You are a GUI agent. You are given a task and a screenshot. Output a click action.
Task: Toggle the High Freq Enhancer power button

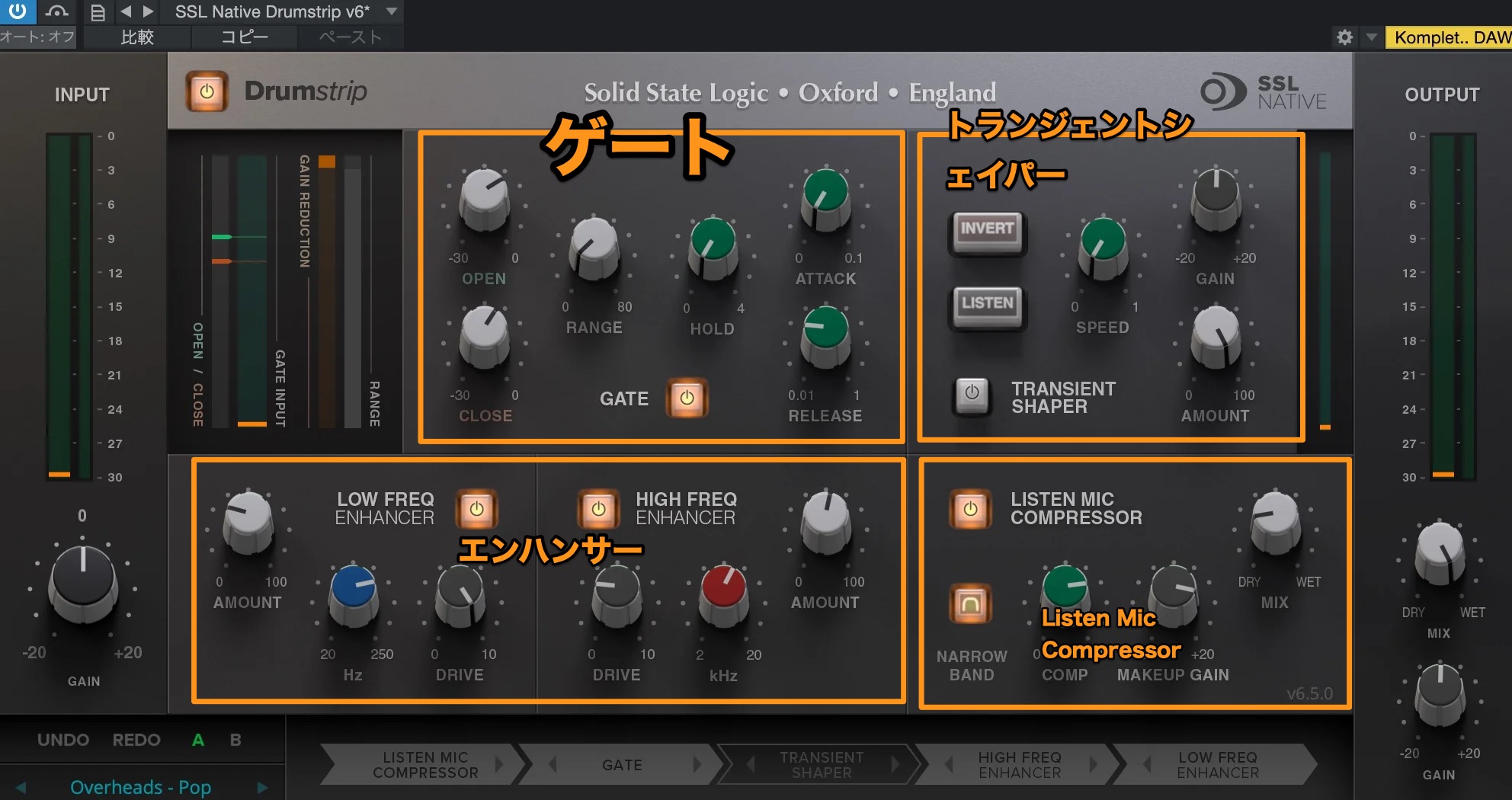tap(598, 509)
